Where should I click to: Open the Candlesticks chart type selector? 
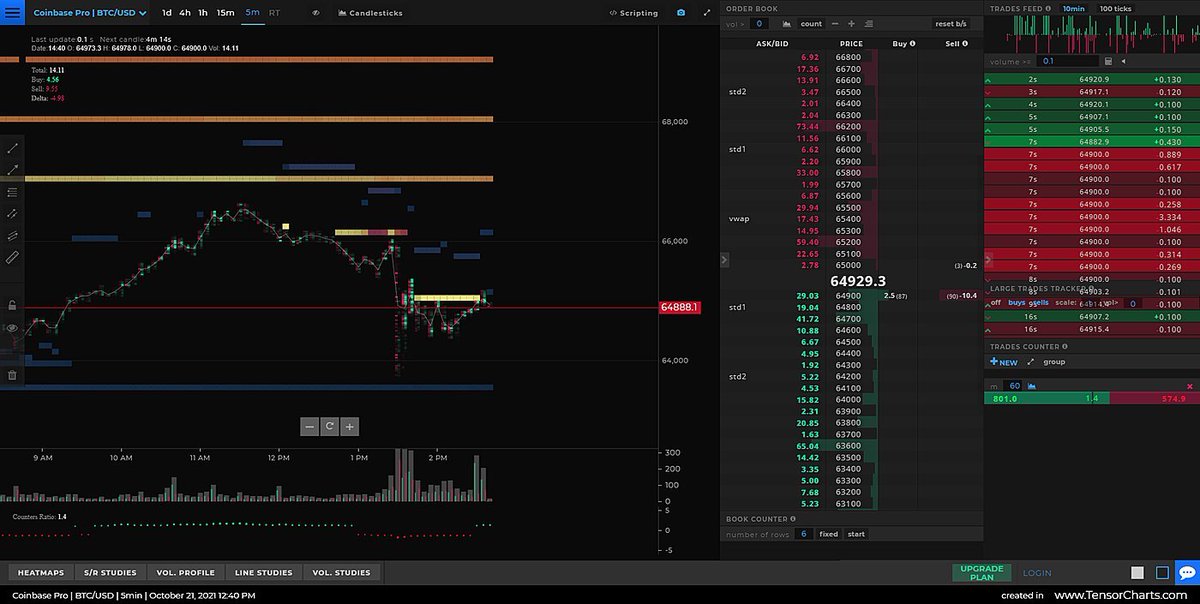pyautogui.click(x=370, y=13)
